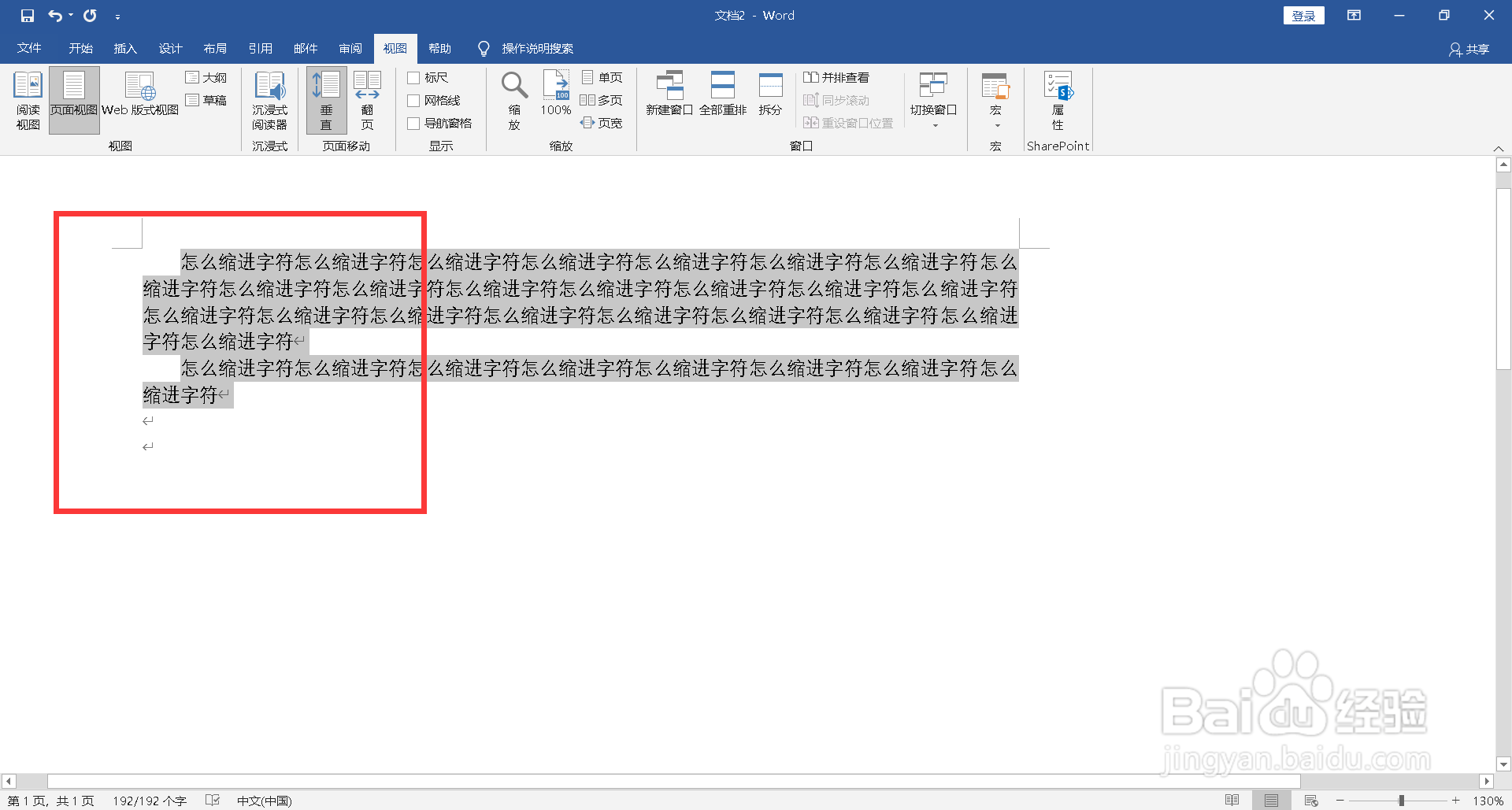Open the 切换窗口 switch windows dropdown

tap(934, 100)
